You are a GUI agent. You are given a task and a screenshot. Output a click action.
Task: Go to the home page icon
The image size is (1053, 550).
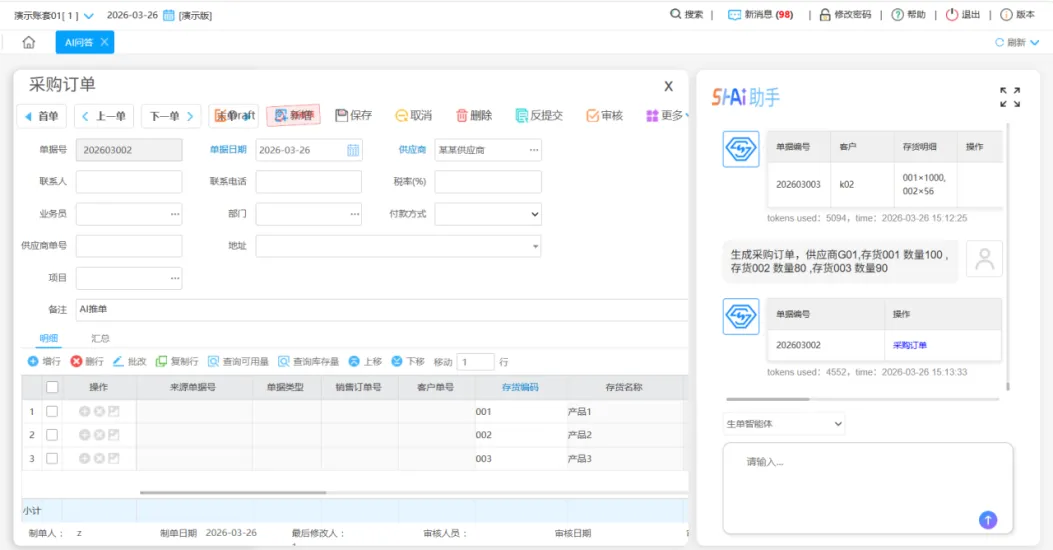point(28,42)
